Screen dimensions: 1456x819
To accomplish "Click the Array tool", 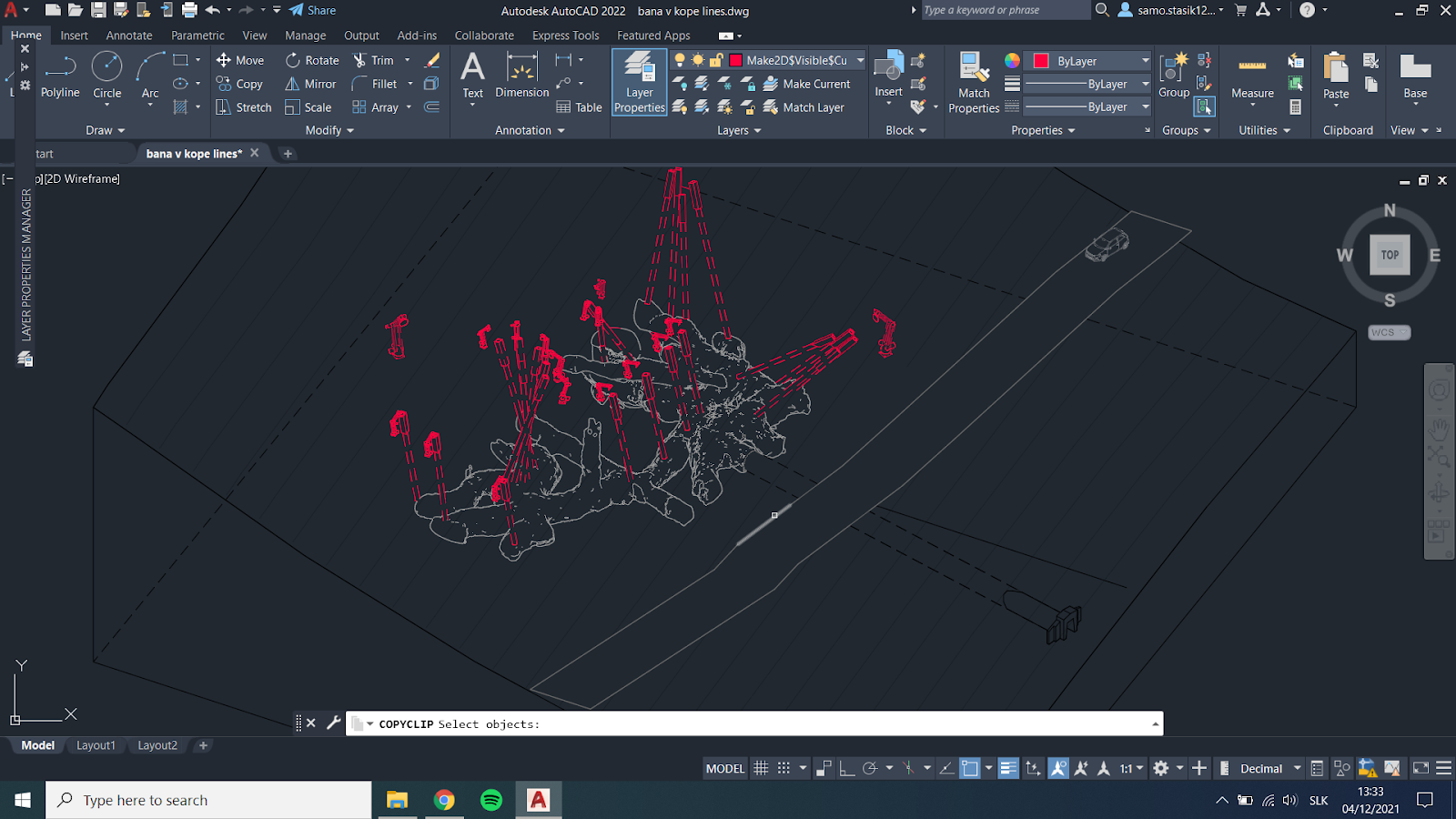I will 376,107.
